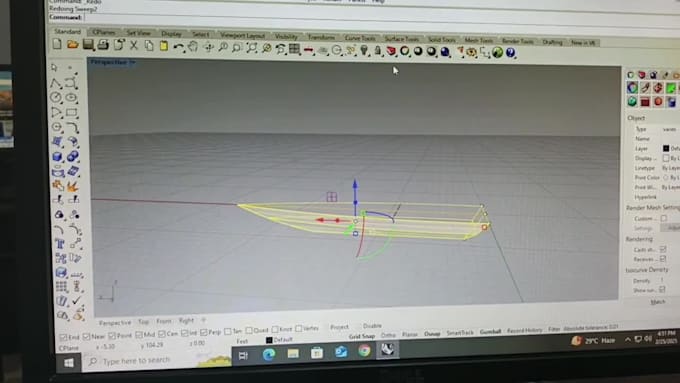The width and height of the screenshot is (680, 383).
Task: Click the four-viewport layout icon
Action: click(x=294, y=49)
